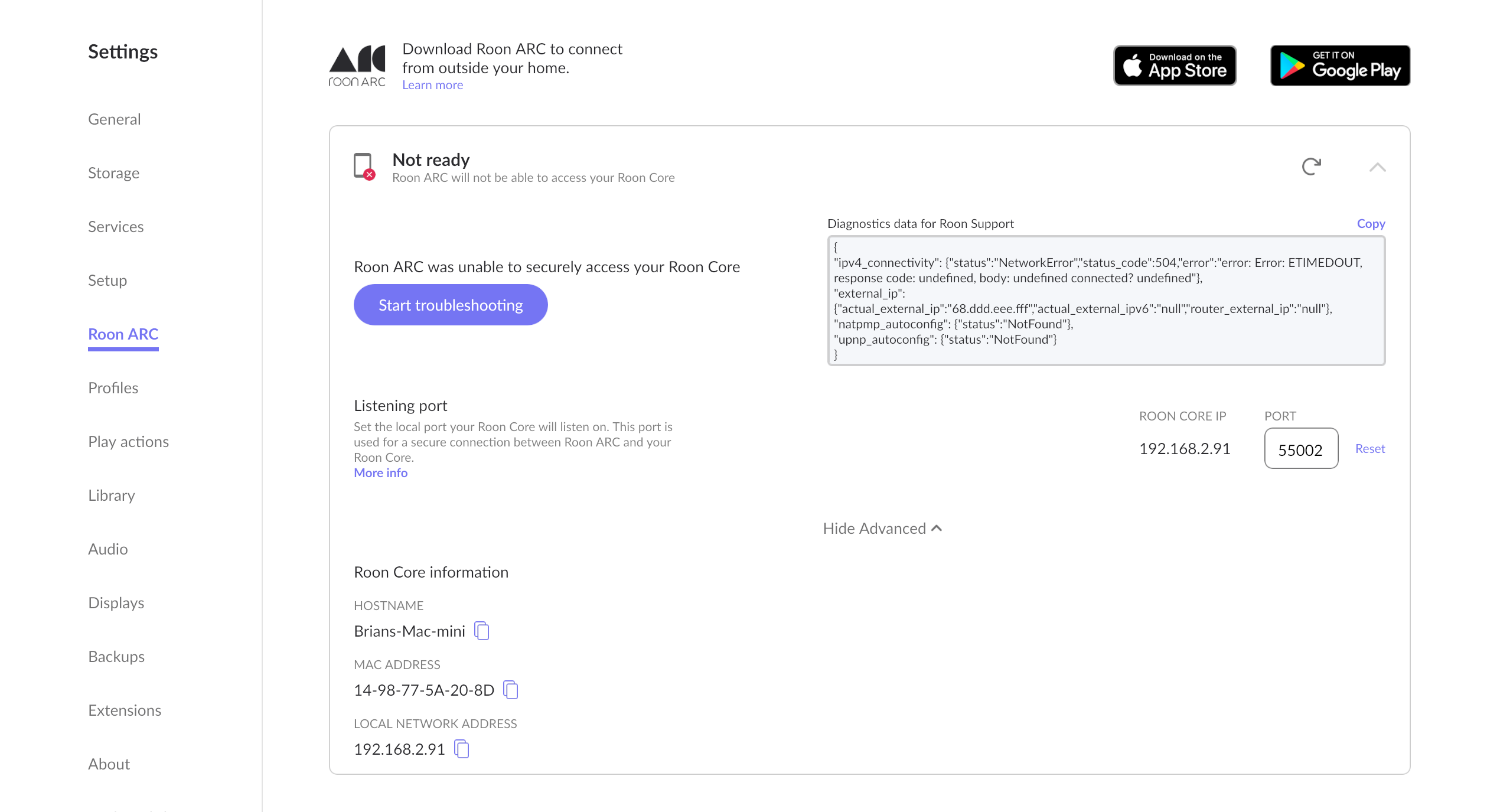This screenshot has width=1487, height=812.
Task: Refresh the Roon ARC connectivity status
Action: [x=1312, y=167]
